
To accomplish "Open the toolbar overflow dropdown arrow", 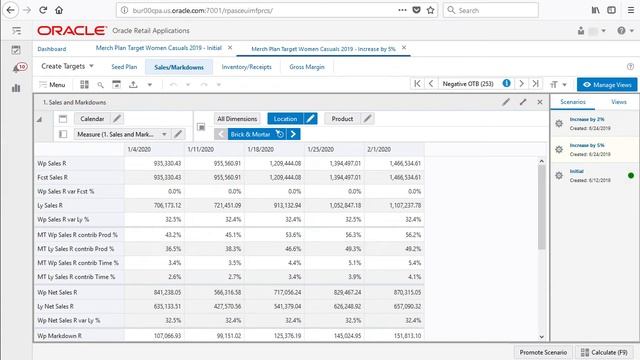I will [150, 85].
